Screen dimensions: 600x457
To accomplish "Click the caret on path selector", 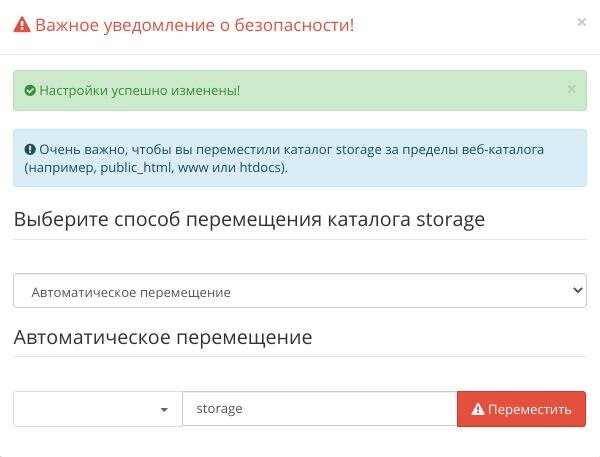I will click(x=164, y=410).
